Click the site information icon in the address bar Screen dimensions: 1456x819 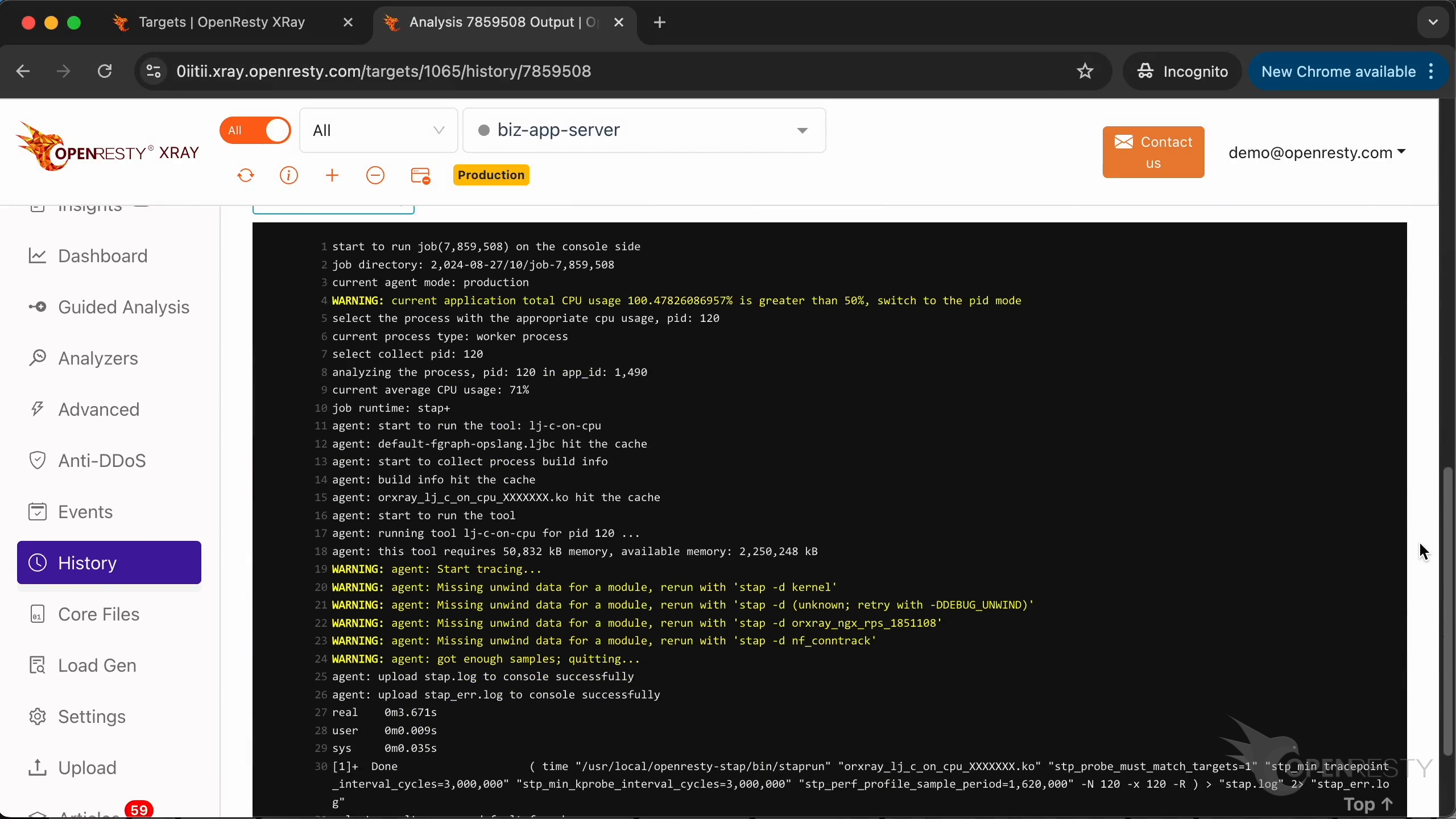(x=154, y=71)
